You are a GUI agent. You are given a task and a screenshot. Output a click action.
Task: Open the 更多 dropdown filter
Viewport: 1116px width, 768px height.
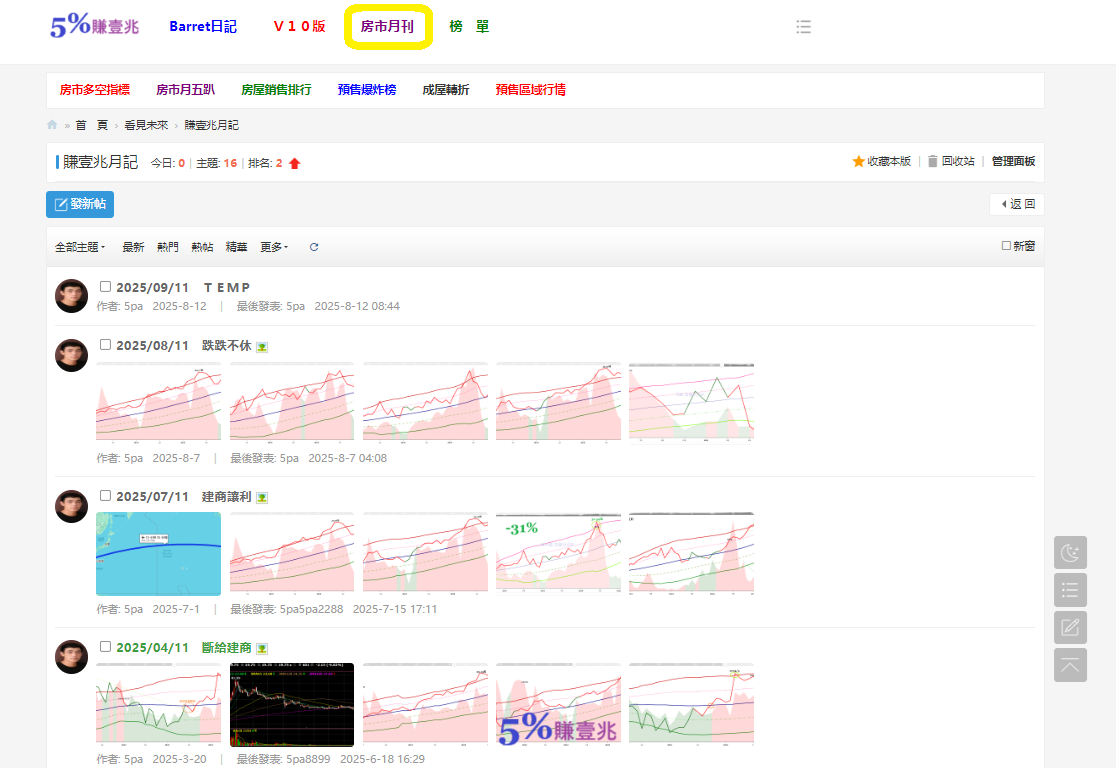click(274, 247)
